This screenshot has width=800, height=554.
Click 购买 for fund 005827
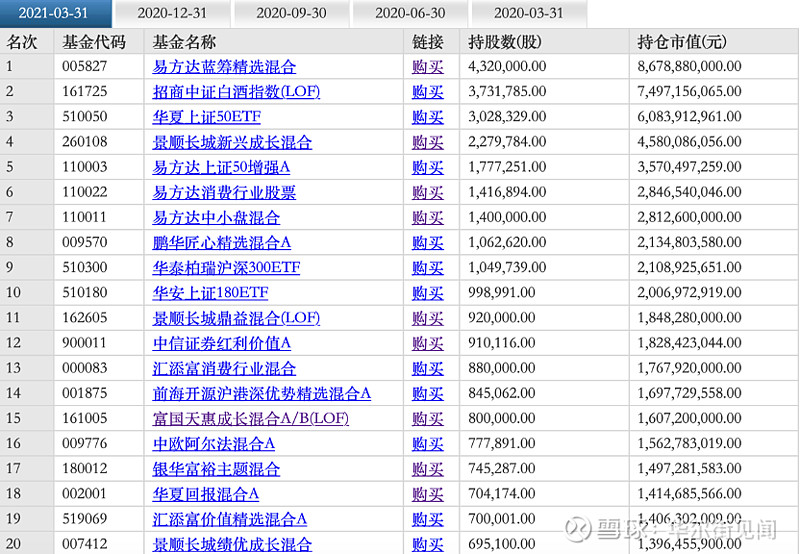[x=428, y=66]
